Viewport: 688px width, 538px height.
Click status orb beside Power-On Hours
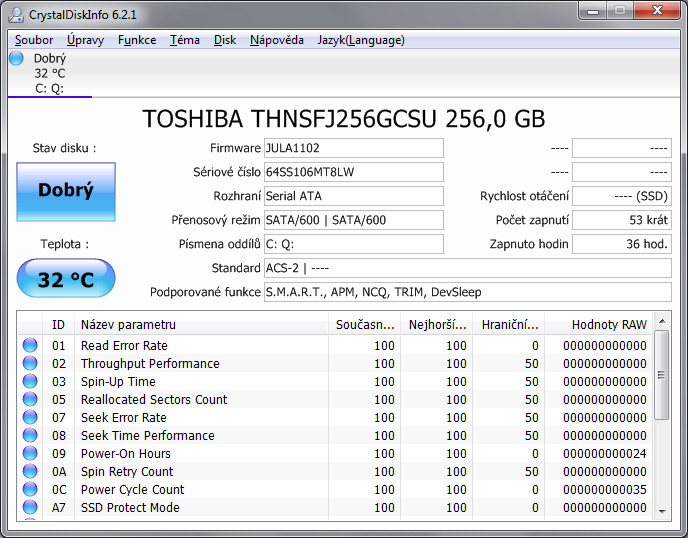tap(30, 454)
